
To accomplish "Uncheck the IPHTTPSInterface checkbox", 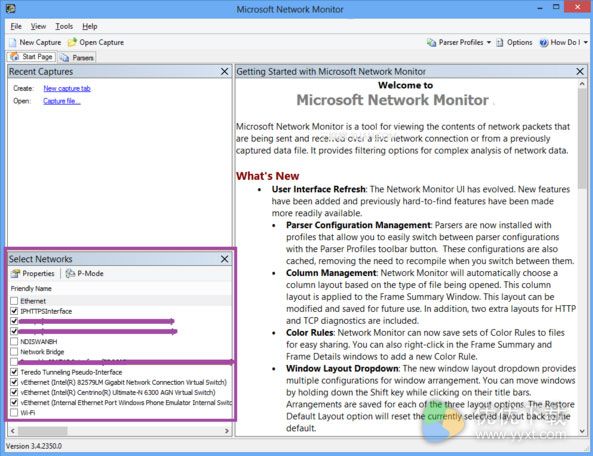I will pyautogui.click(x=14, y=311).
